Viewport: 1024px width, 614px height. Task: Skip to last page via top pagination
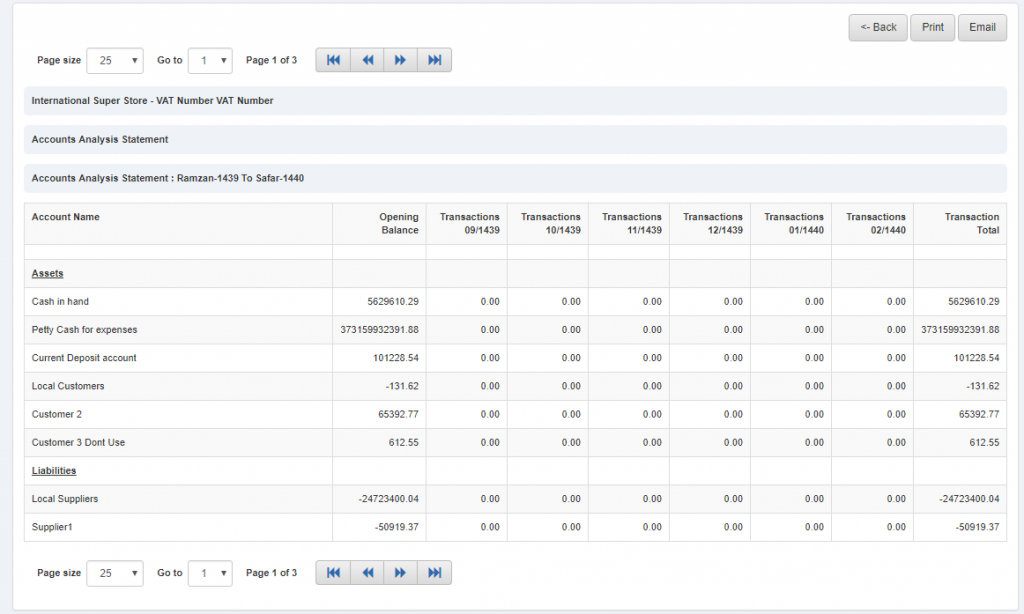(x=435, y=60)
